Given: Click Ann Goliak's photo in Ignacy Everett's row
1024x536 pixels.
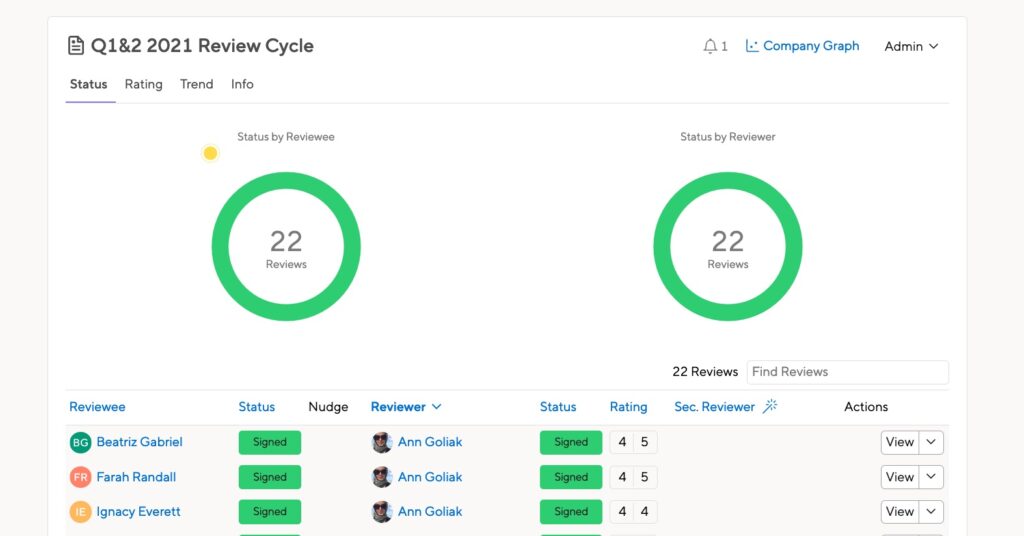Looking at the screenshot, I should click(382, 512).
